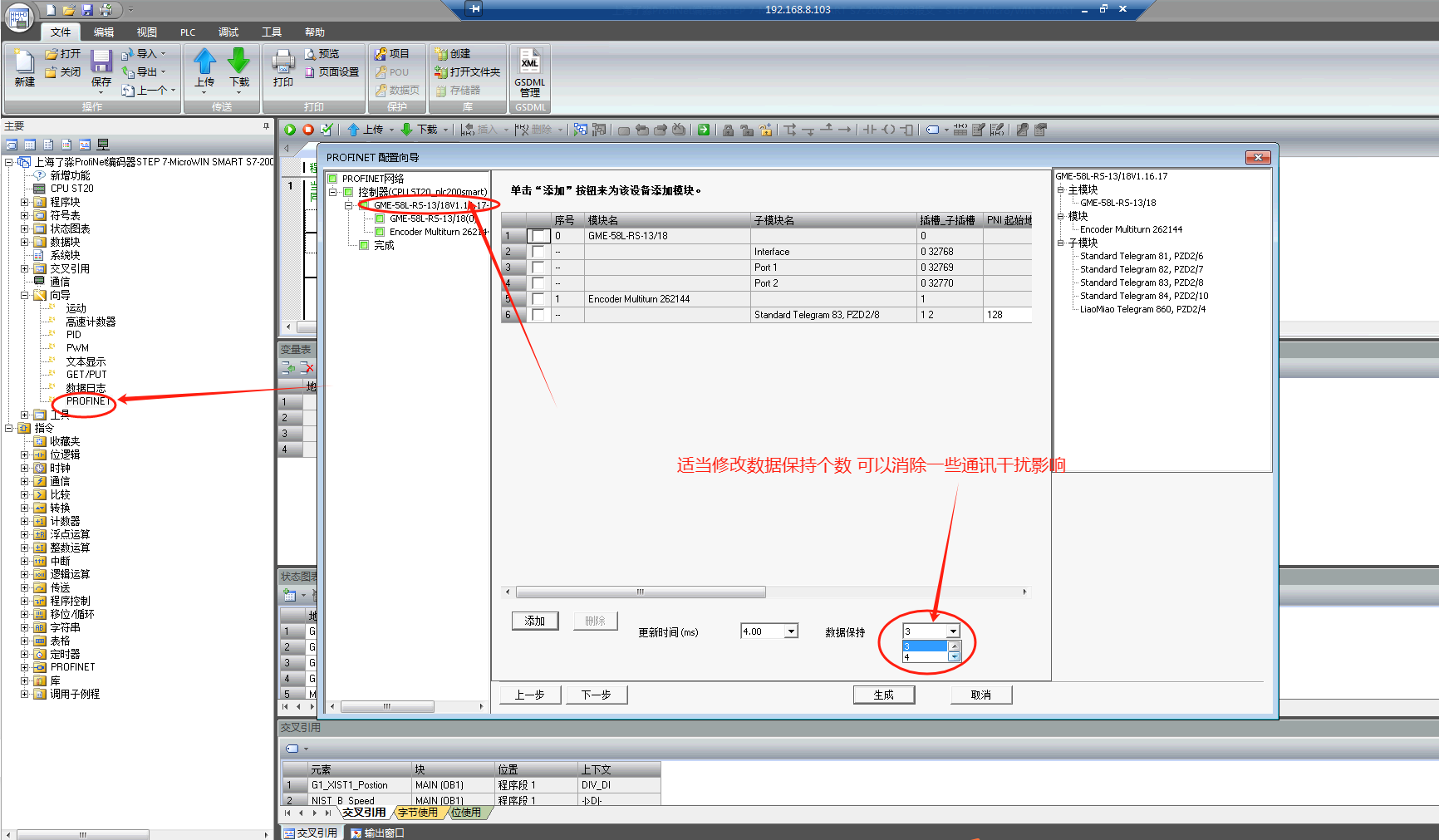Click quick access save icon in title bar
Image resolution: width=1439 pixels, height=840 pixels.
(87, 10)
